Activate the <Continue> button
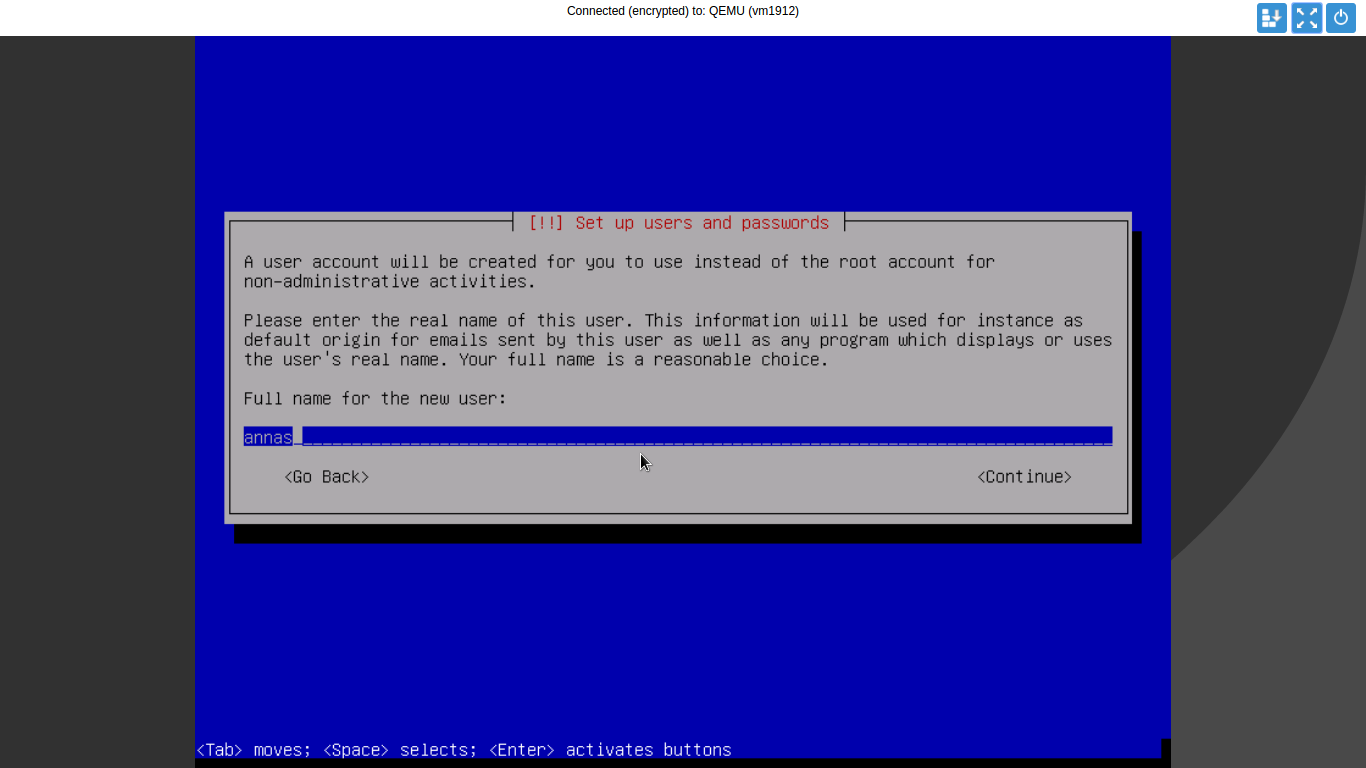Screen dimensions: 1366x768 [1024, 477]
